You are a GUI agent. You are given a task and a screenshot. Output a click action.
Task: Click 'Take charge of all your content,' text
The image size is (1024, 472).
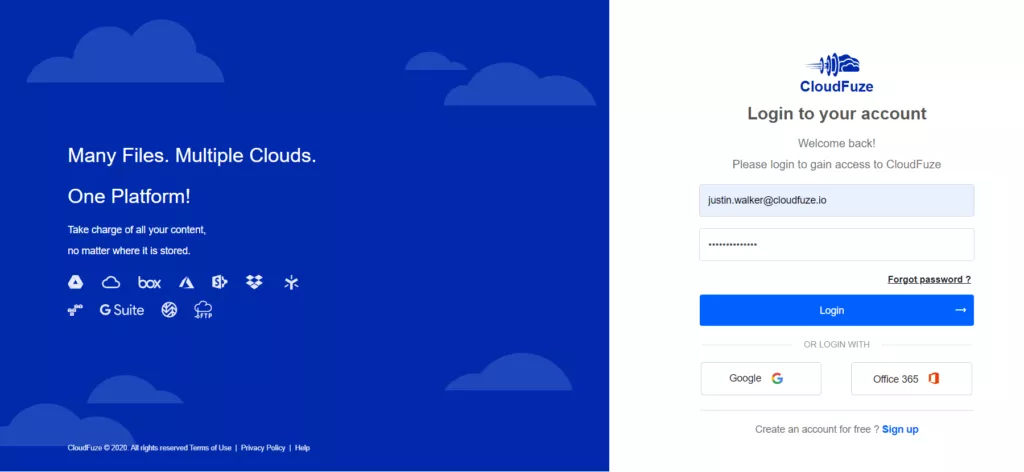137,230
